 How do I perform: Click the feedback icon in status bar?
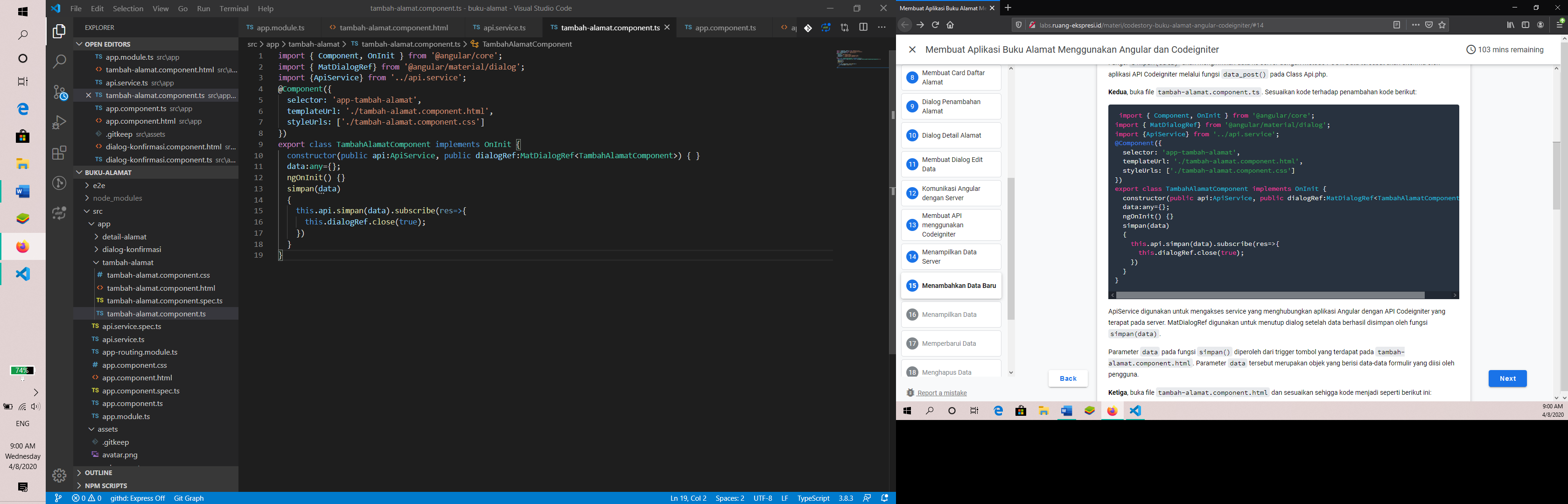pyautogui.click(x=867, y=498)
